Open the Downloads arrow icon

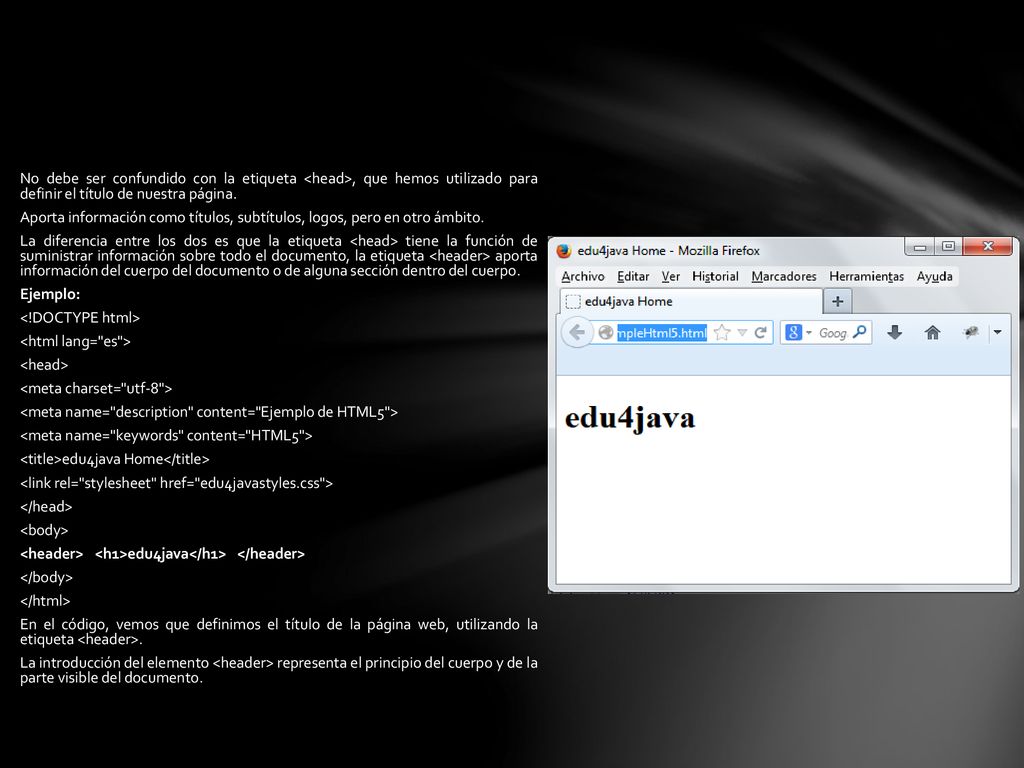(895, 332)
